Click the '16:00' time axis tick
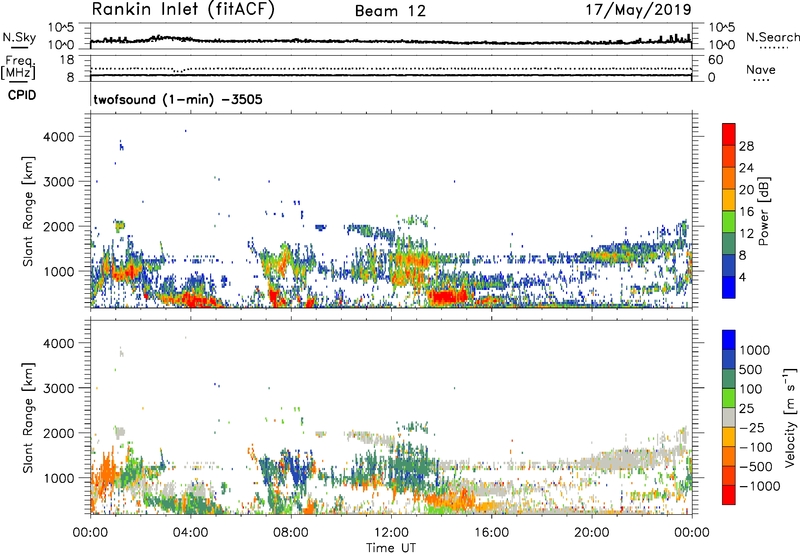800x554 pixels. pos(491,533)
